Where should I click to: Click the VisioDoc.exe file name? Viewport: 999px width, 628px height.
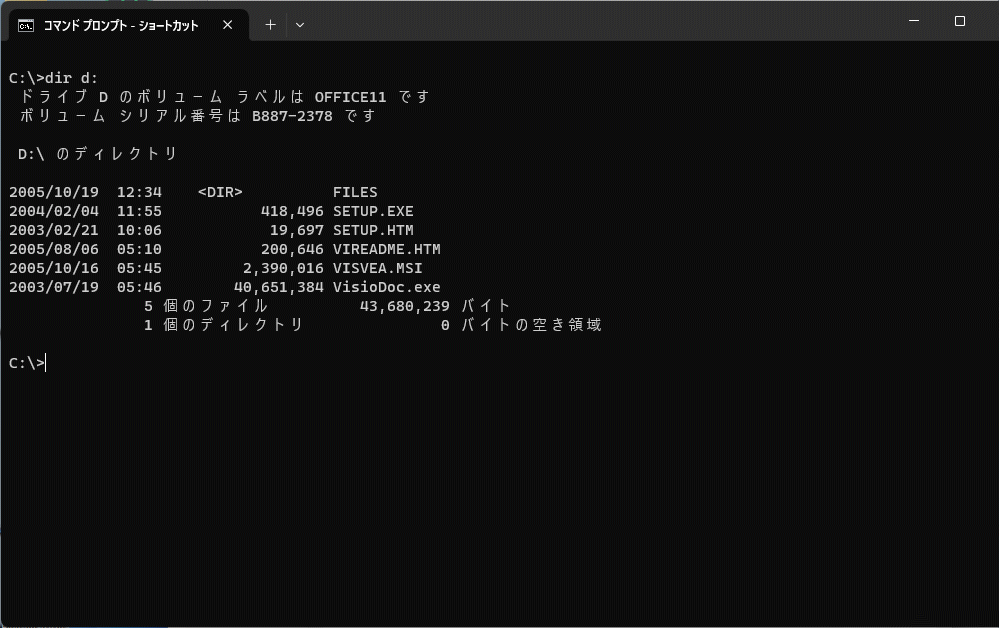[x=387, y=287]
